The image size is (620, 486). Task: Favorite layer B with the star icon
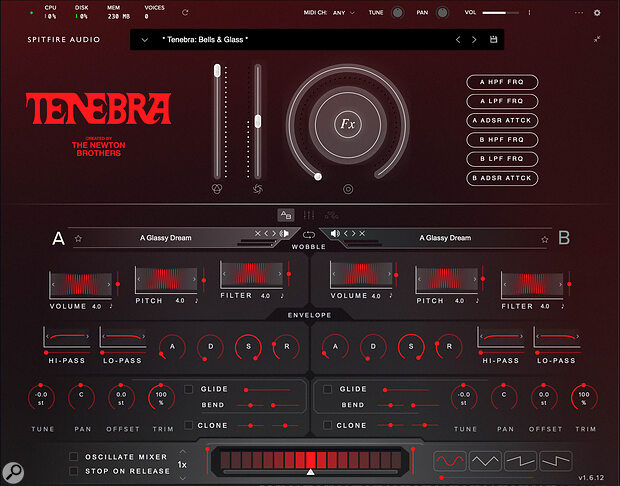(545, 239)
